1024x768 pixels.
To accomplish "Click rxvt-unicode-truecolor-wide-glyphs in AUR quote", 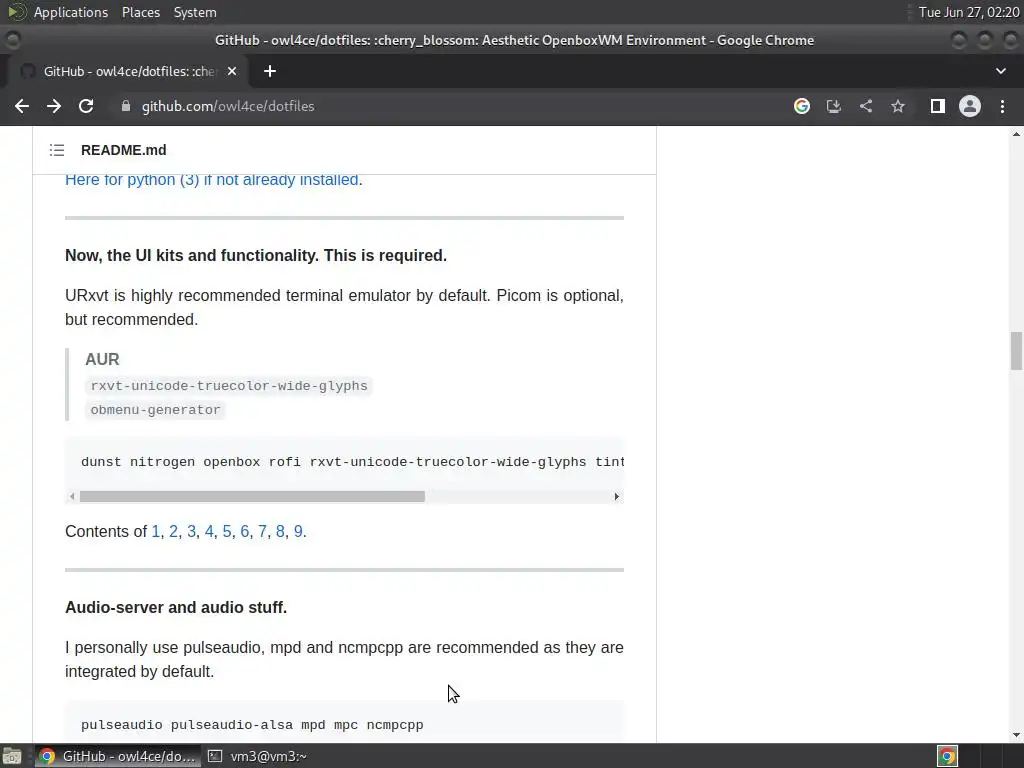I will point(229,386).
